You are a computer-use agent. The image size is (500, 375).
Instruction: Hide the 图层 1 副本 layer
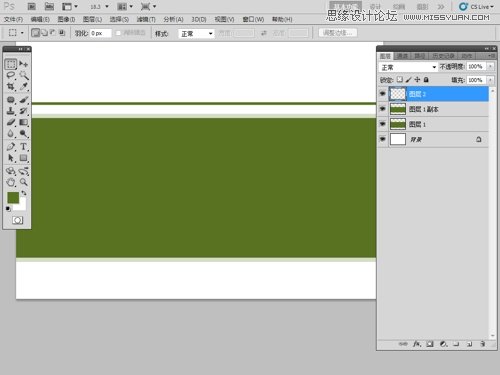[382, 109]
